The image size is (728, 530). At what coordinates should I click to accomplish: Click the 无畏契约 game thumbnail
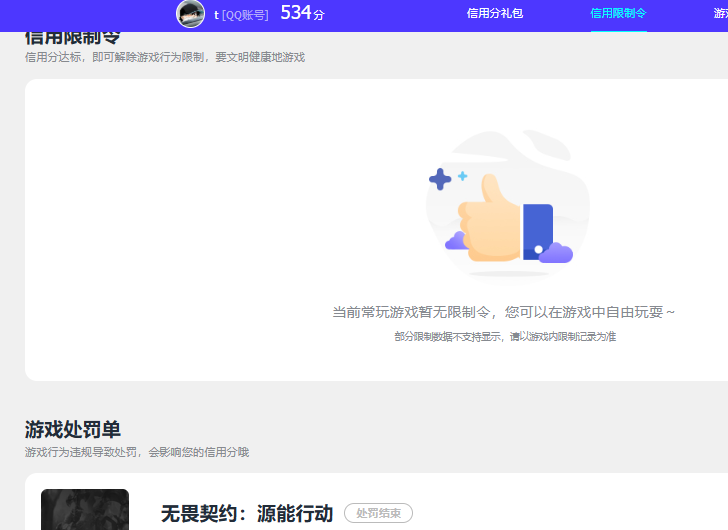coord(85,509)
